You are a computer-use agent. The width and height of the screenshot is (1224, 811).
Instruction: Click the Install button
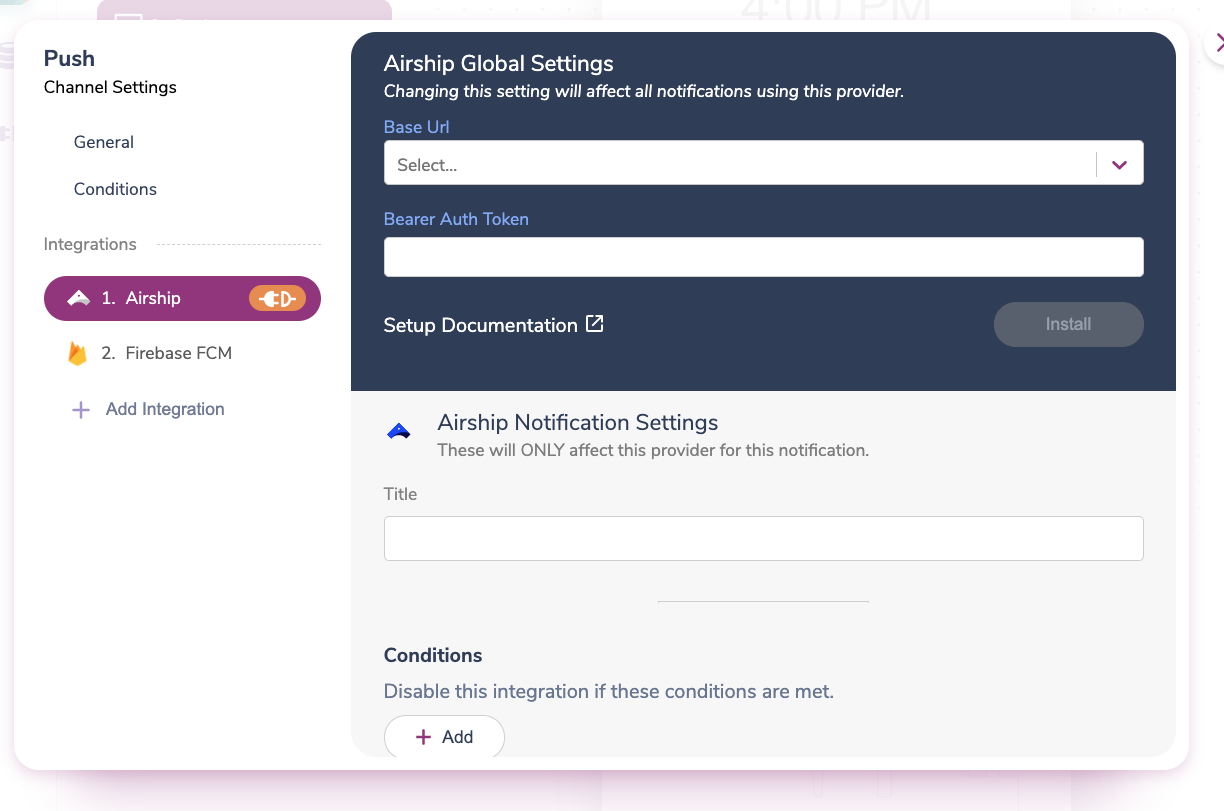(1068, 324)
